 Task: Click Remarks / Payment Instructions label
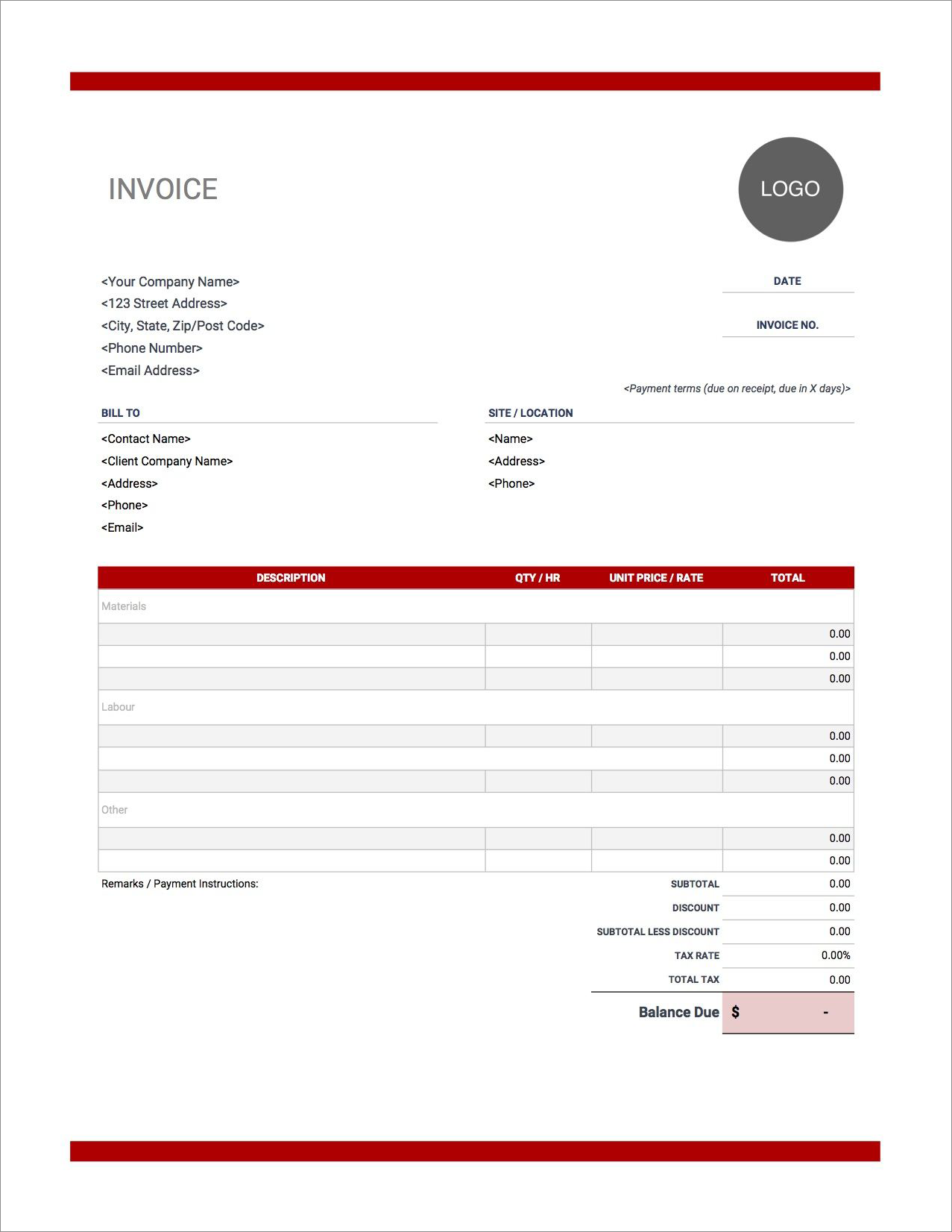pos(180,884)
